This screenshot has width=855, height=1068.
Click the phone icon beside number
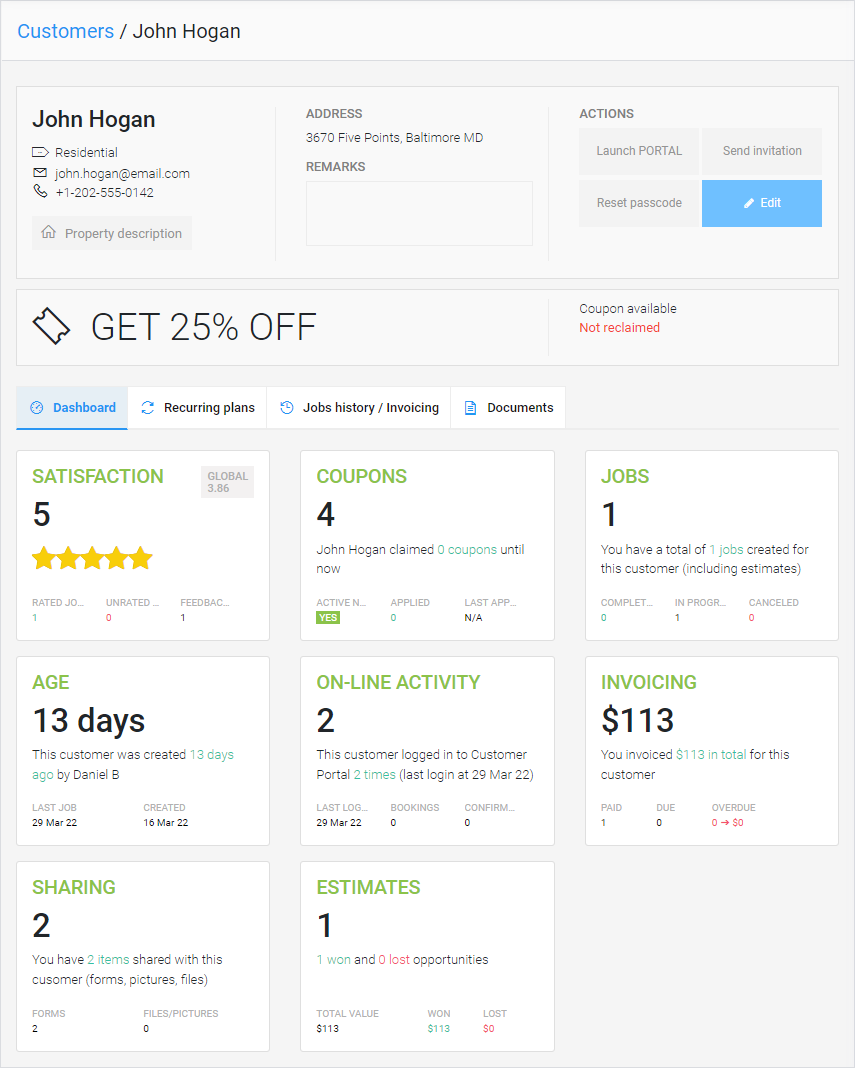click(x=40, y=192)
